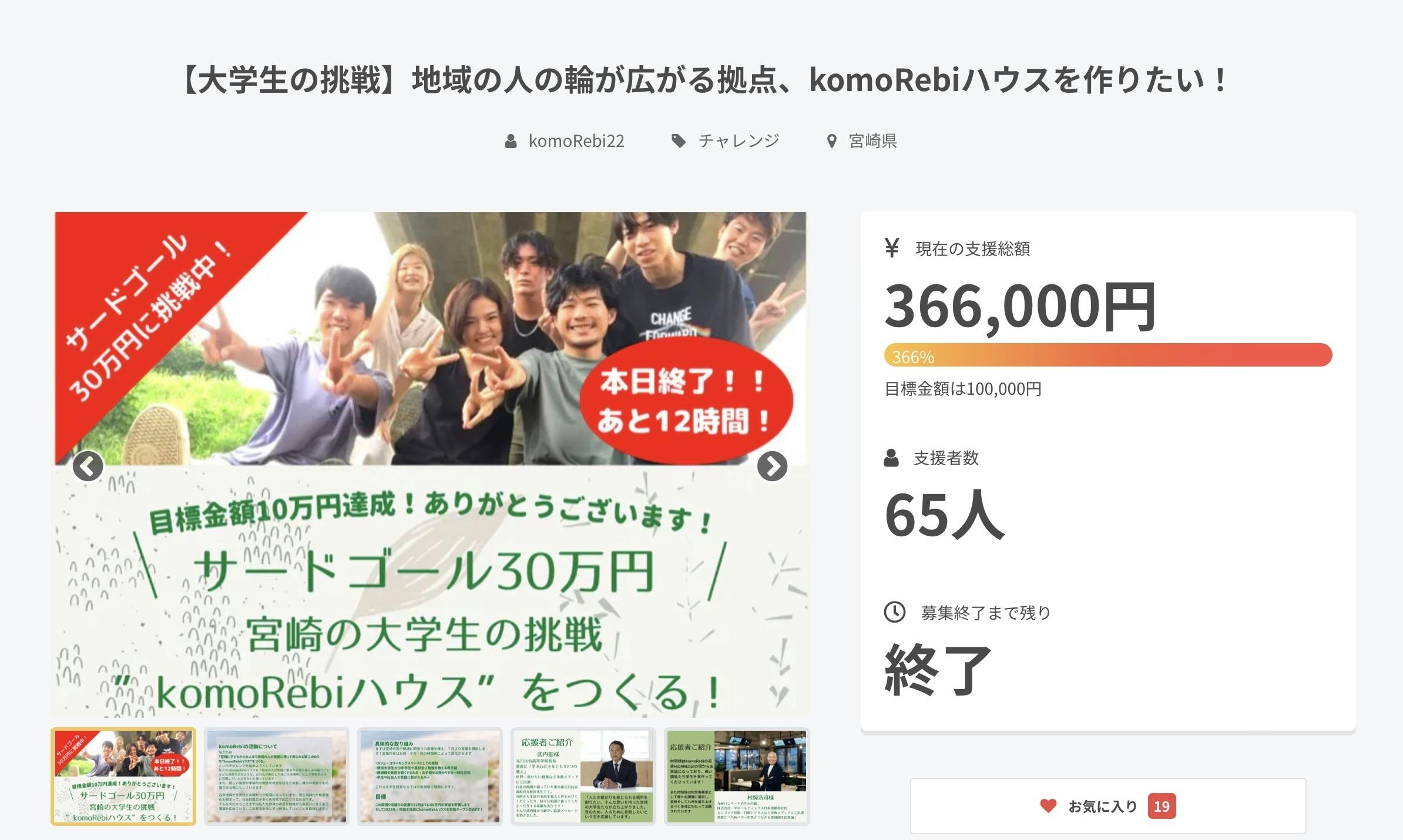Viewport: 1403px width, 840px height.
Task: Click the heart icon in favorites button
Action: [1048, 806]
